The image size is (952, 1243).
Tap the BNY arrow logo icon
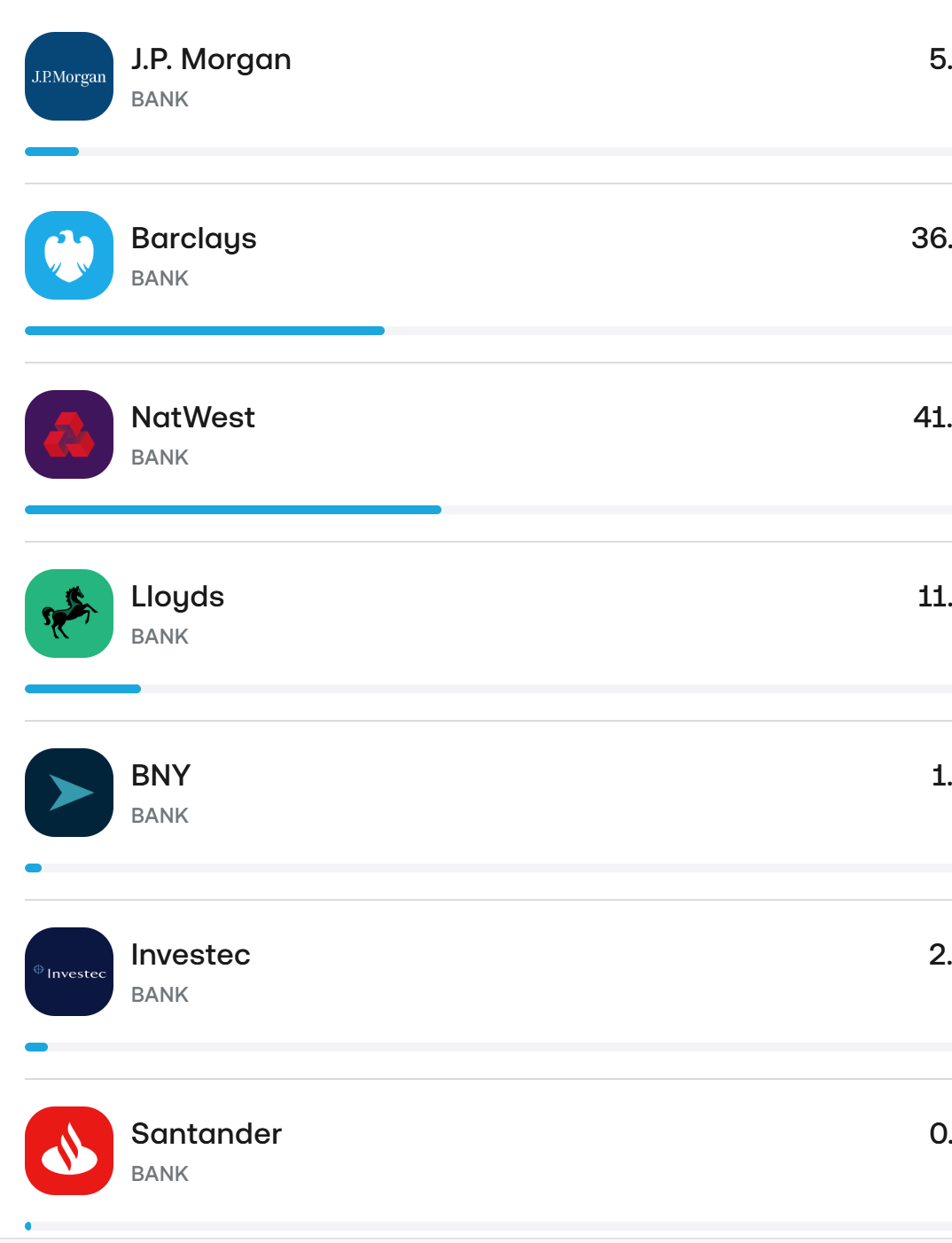pos(69,793)
